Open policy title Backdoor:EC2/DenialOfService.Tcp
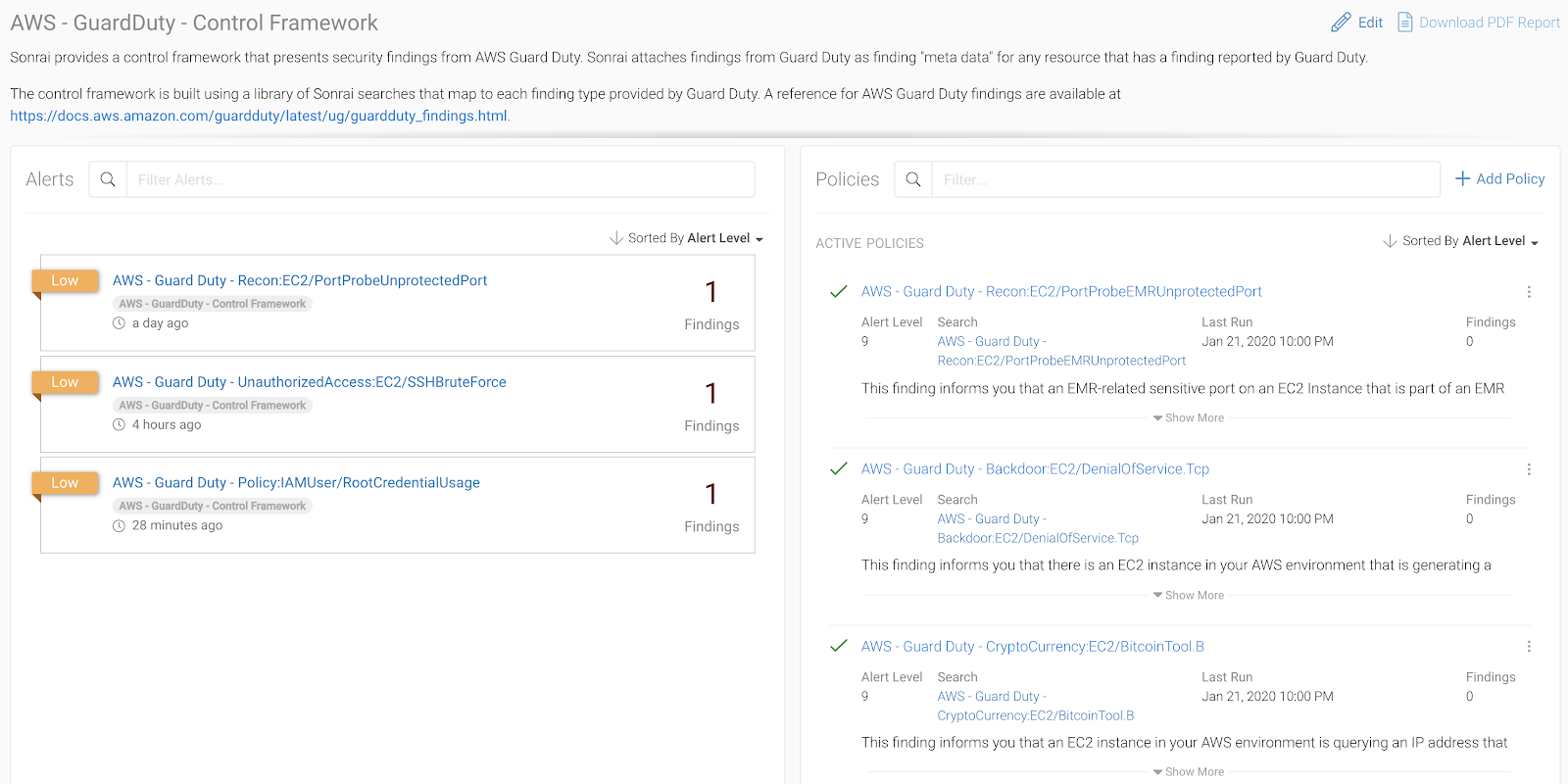1568x784 pixels. coord(1035,468)
